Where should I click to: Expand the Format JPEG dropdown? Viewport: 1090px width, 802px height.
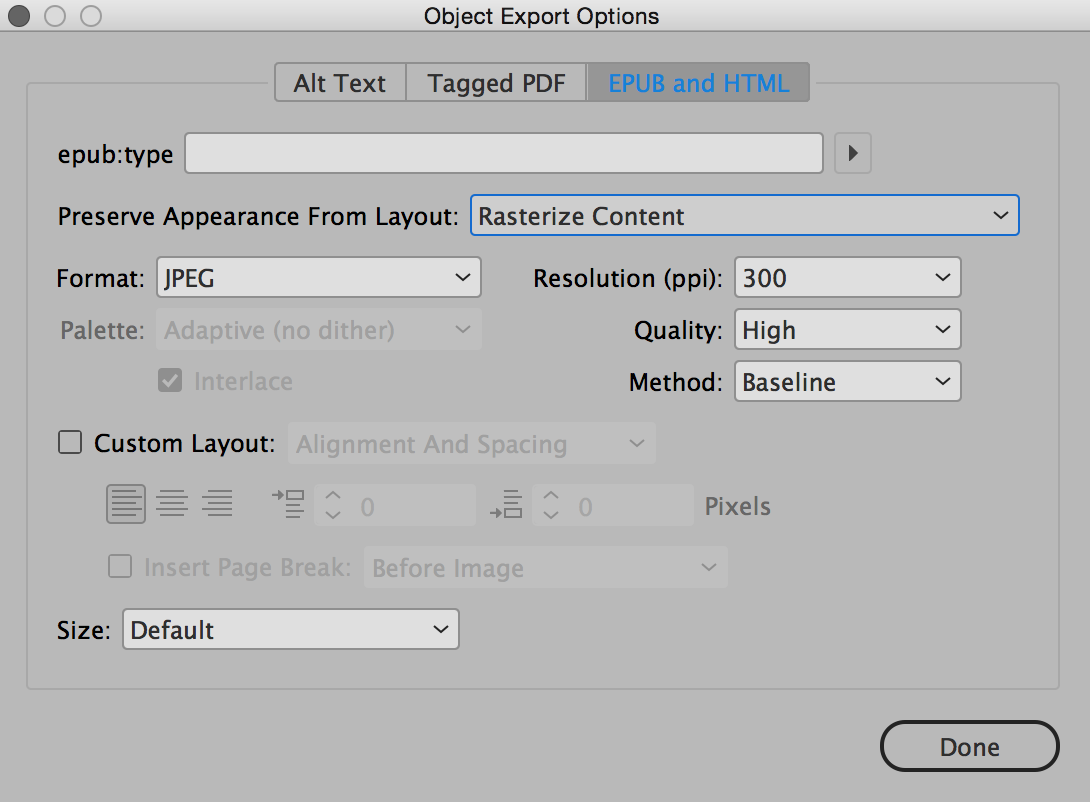[318, 278]
